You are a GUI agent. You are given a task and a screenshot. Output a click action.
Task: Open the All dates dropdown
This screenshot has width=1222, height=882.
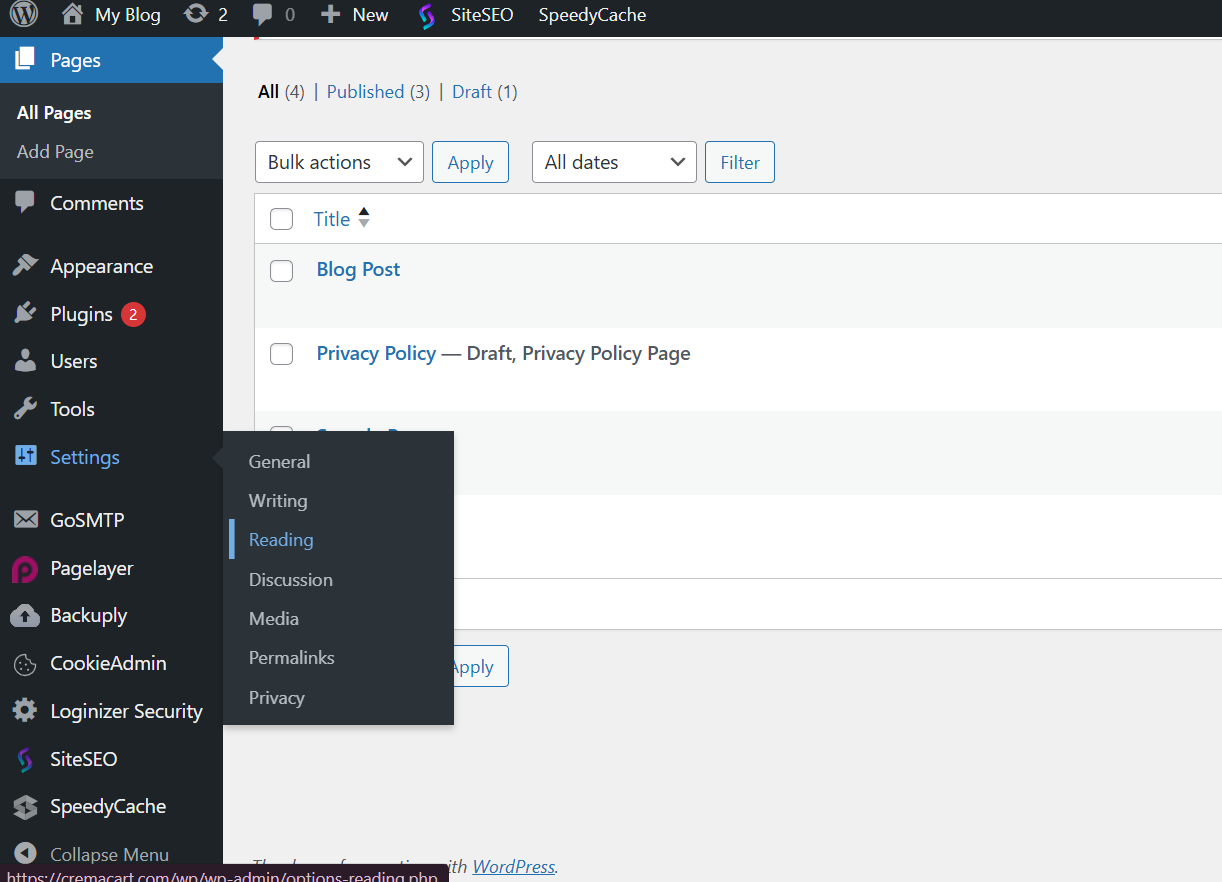coord(614,162)
